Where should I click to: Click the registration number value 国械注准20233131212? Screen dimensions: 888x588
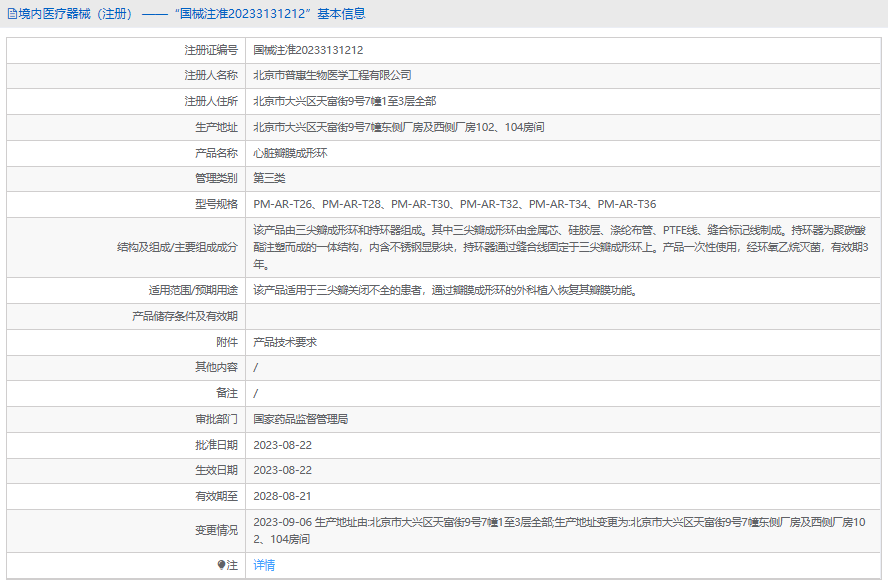[308, 50]
